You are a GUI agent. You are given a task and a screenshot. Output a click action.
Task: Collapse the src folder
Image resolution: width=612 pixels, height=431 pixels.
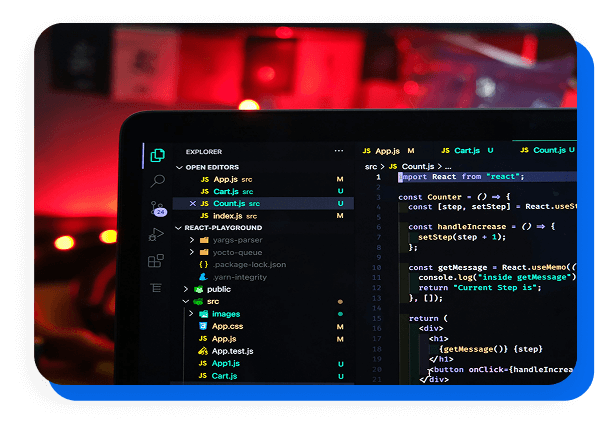(x=186, y=301)
